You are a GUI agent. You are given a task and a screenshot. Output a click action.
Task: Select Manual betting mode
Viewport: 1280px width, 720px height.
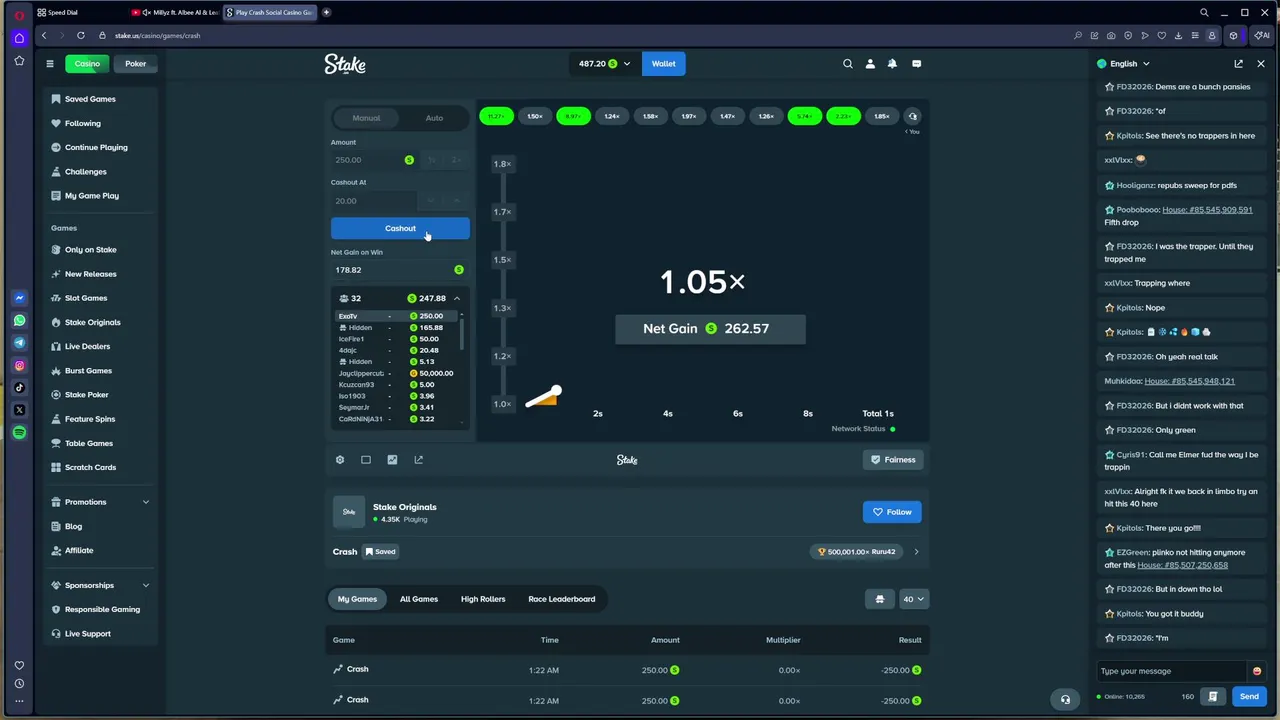pyautogui.click(x=366, y=118)
